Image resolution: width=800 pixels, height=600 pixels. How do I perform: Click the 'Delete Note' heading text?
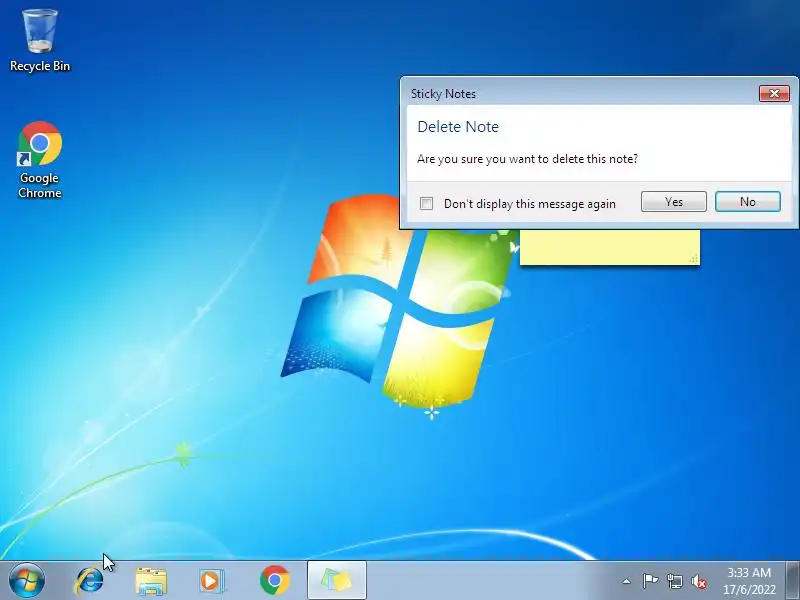(x=458, y=127)
